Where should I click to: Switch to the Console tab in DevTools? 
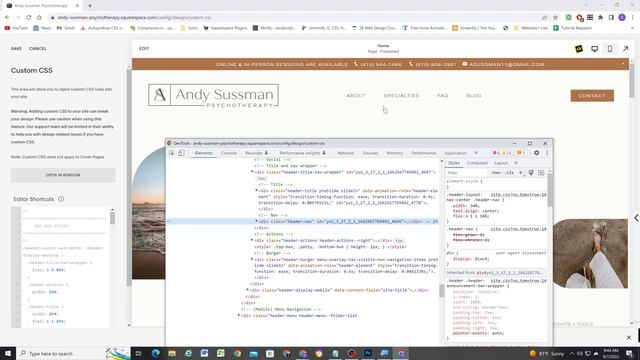click(x=229, y=153)
